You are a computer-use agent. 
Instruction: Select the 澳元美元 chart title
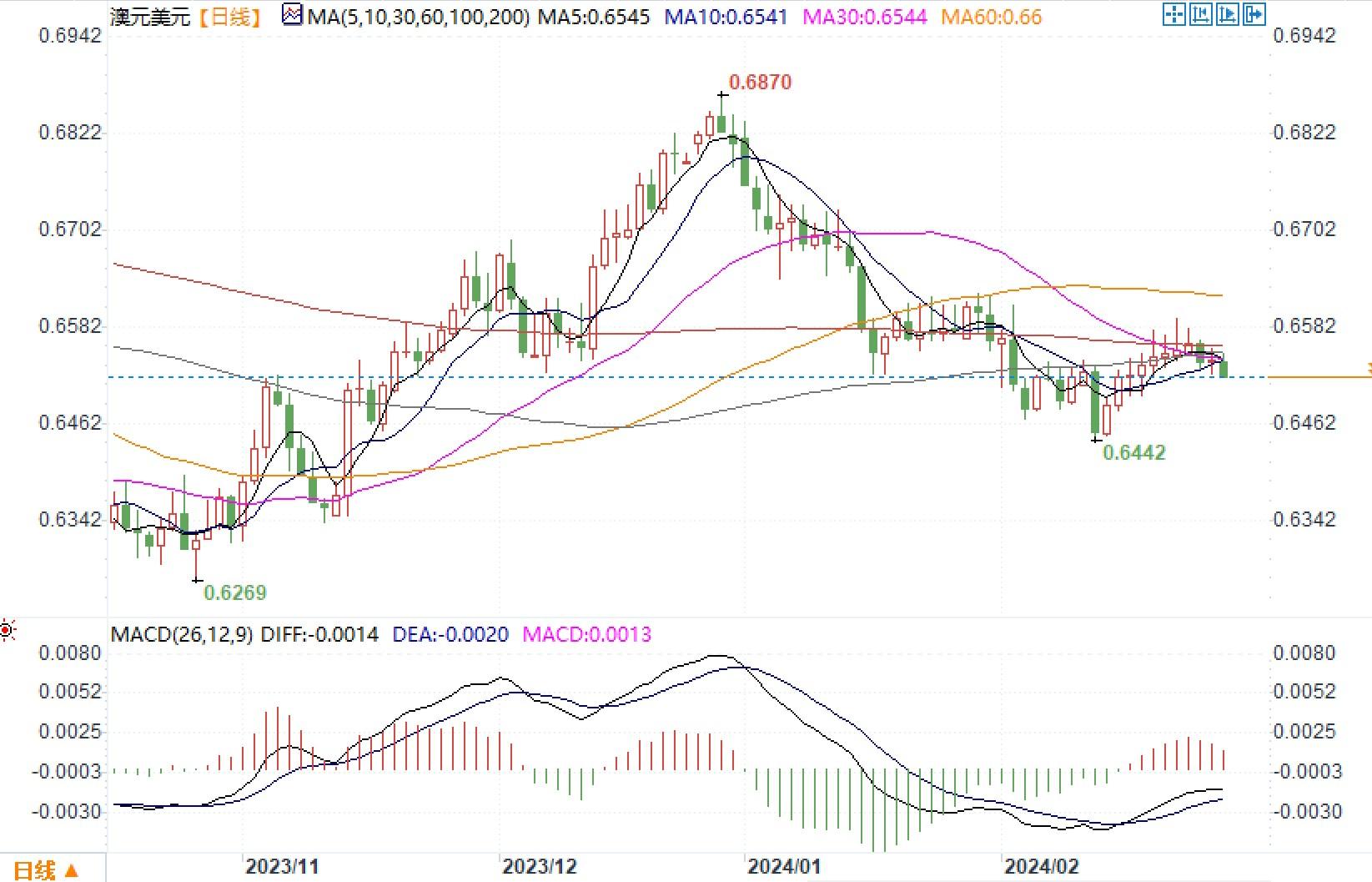pyautogui.click(x=150, y=17)
